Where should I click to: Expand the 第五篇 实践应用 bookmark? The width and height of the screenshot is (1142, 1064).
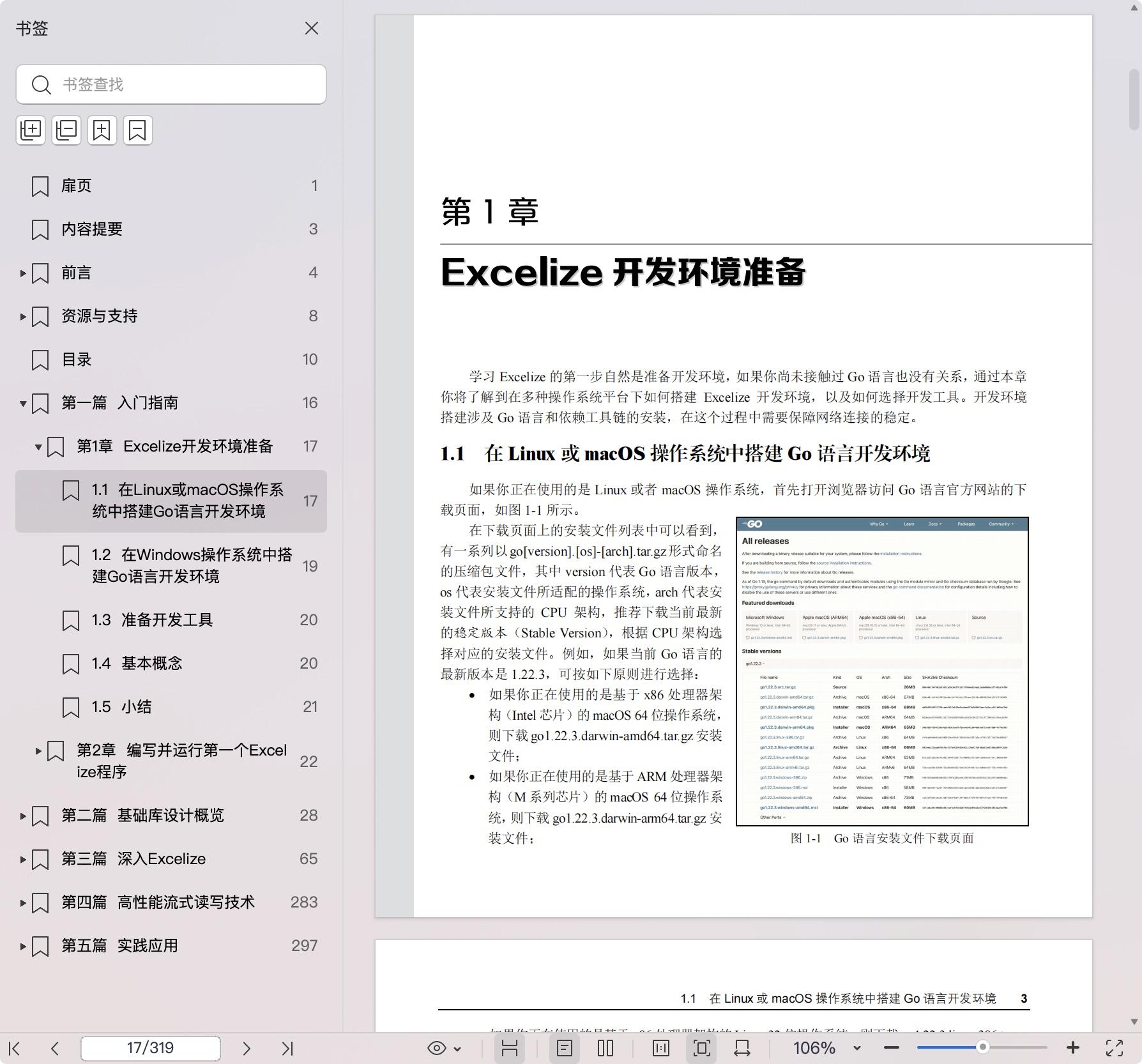[x=23, y=946]
